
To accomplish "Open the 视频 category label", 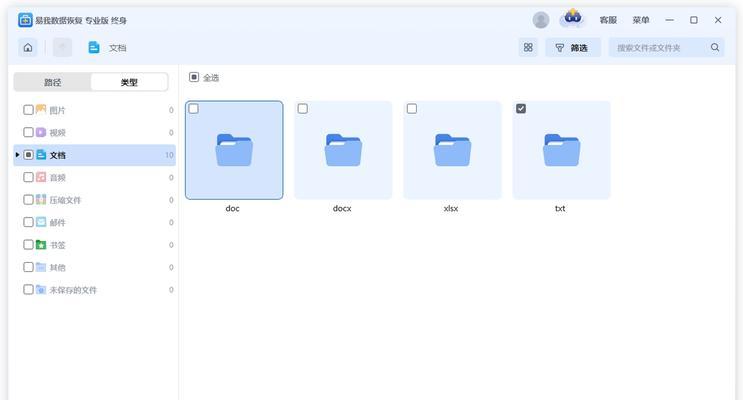I will pyautogui.click(x=57, y=133).
